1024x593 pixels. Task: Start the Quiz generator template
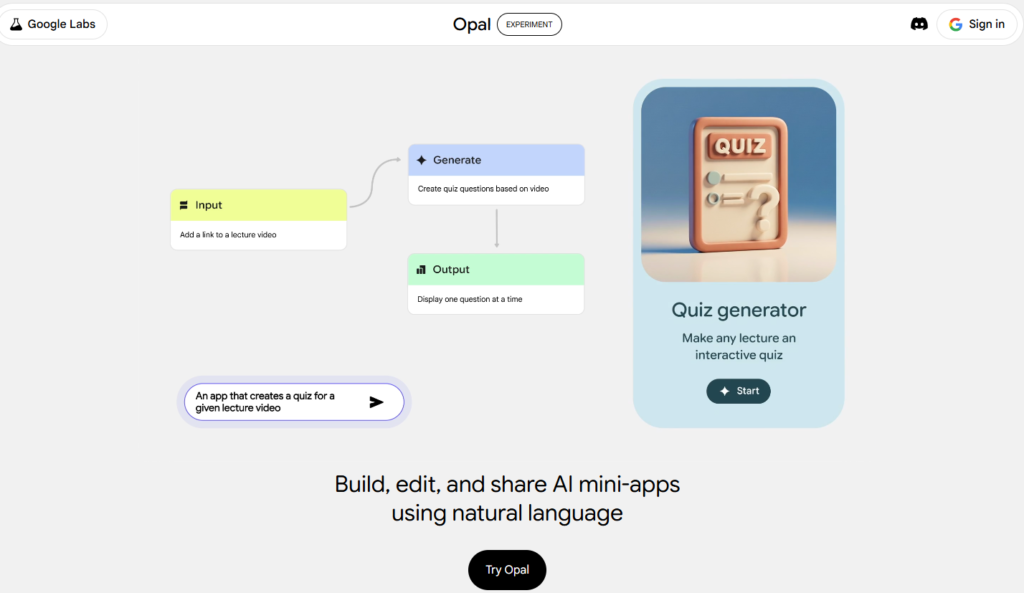click(x=738, y=391)
